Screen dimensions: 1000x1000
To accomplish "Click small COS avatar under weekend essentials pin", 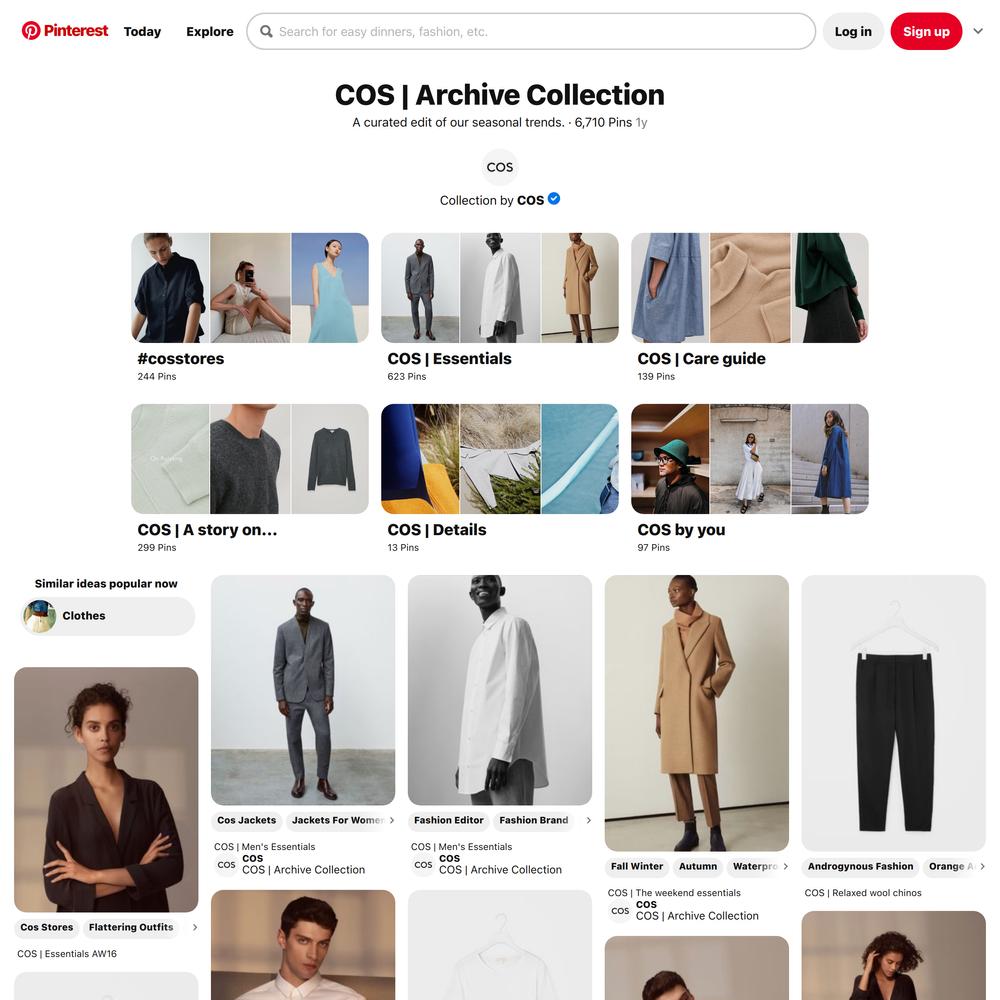I will [620, 911].
